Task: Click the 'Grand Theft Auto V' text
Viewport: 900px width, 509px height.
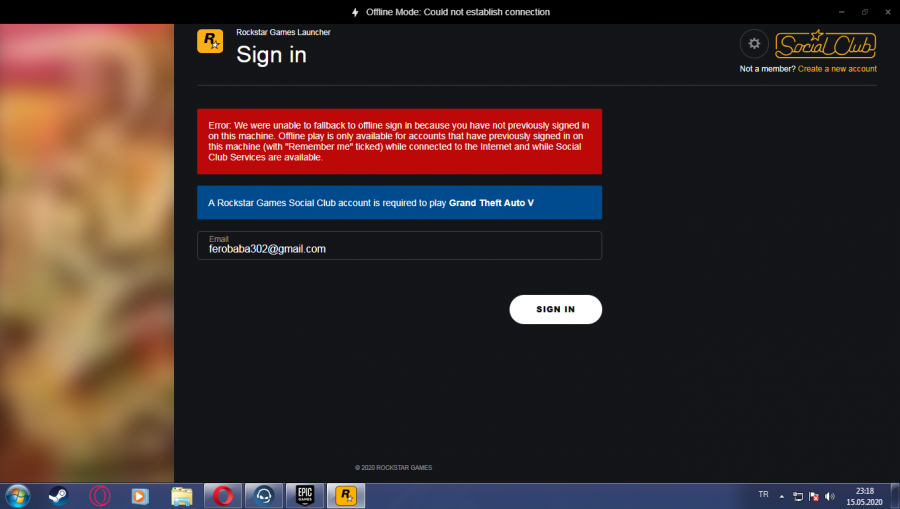Action: (491, 203)
